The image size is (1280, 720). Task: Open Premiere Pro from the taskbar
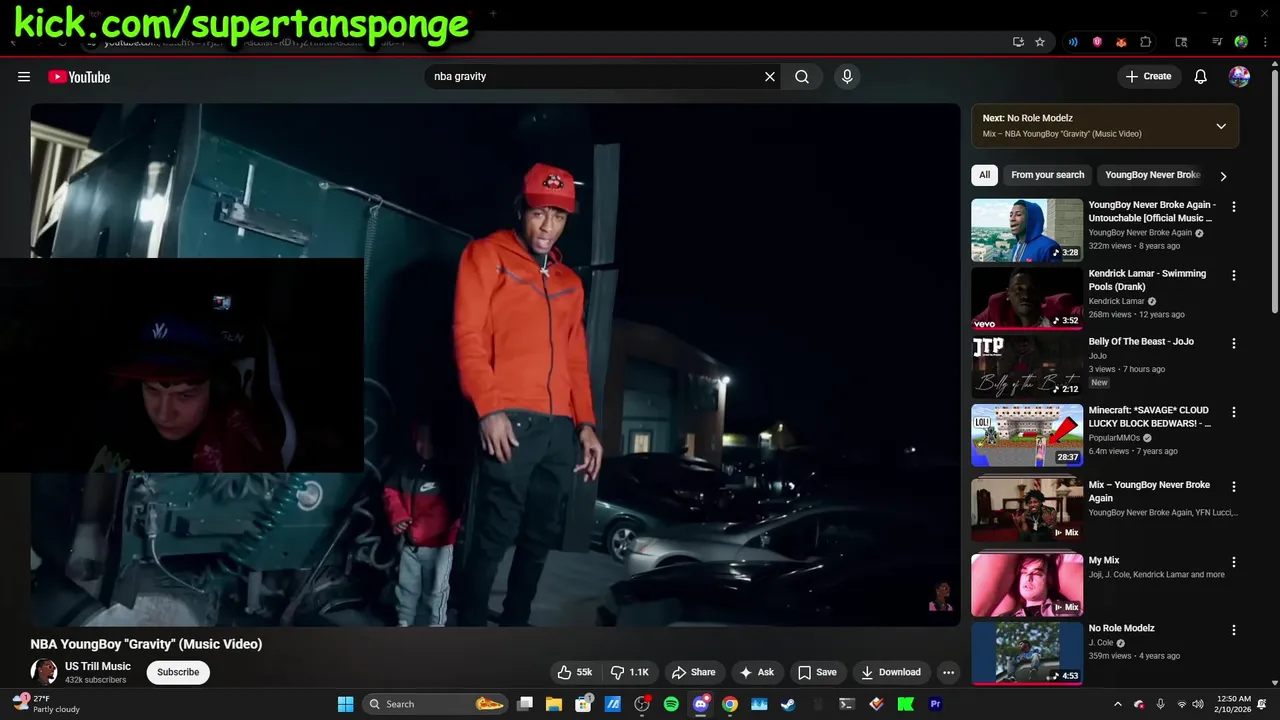pyautogui.click(x=936, y=704)
